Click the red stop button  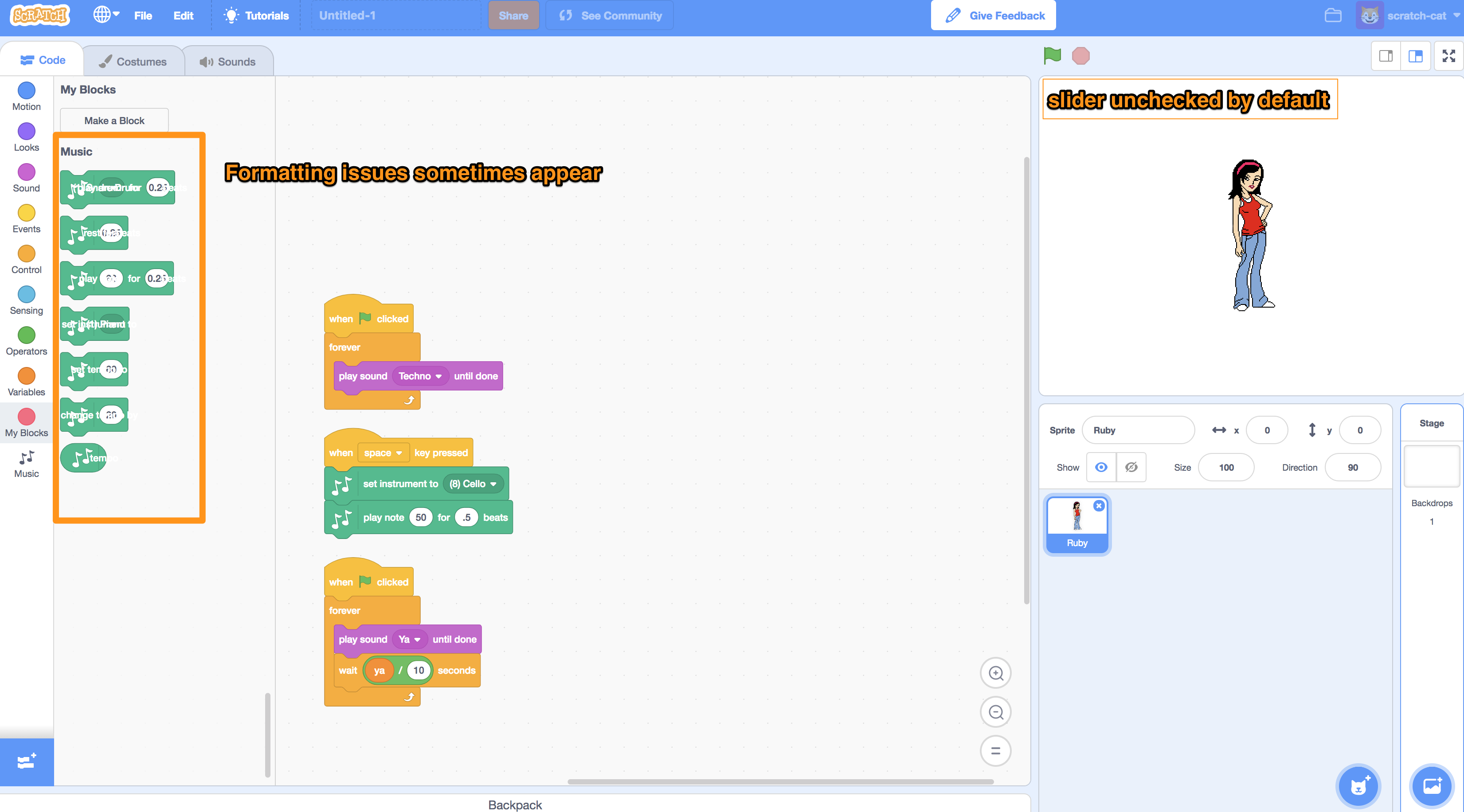1080,56
